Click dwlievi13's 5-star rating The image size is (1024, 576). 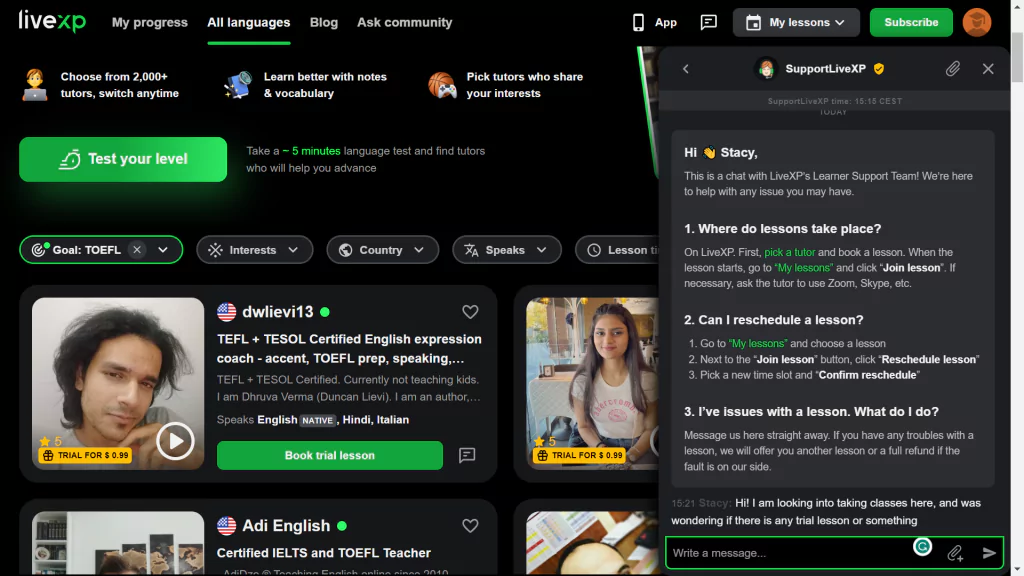(50, 441)
